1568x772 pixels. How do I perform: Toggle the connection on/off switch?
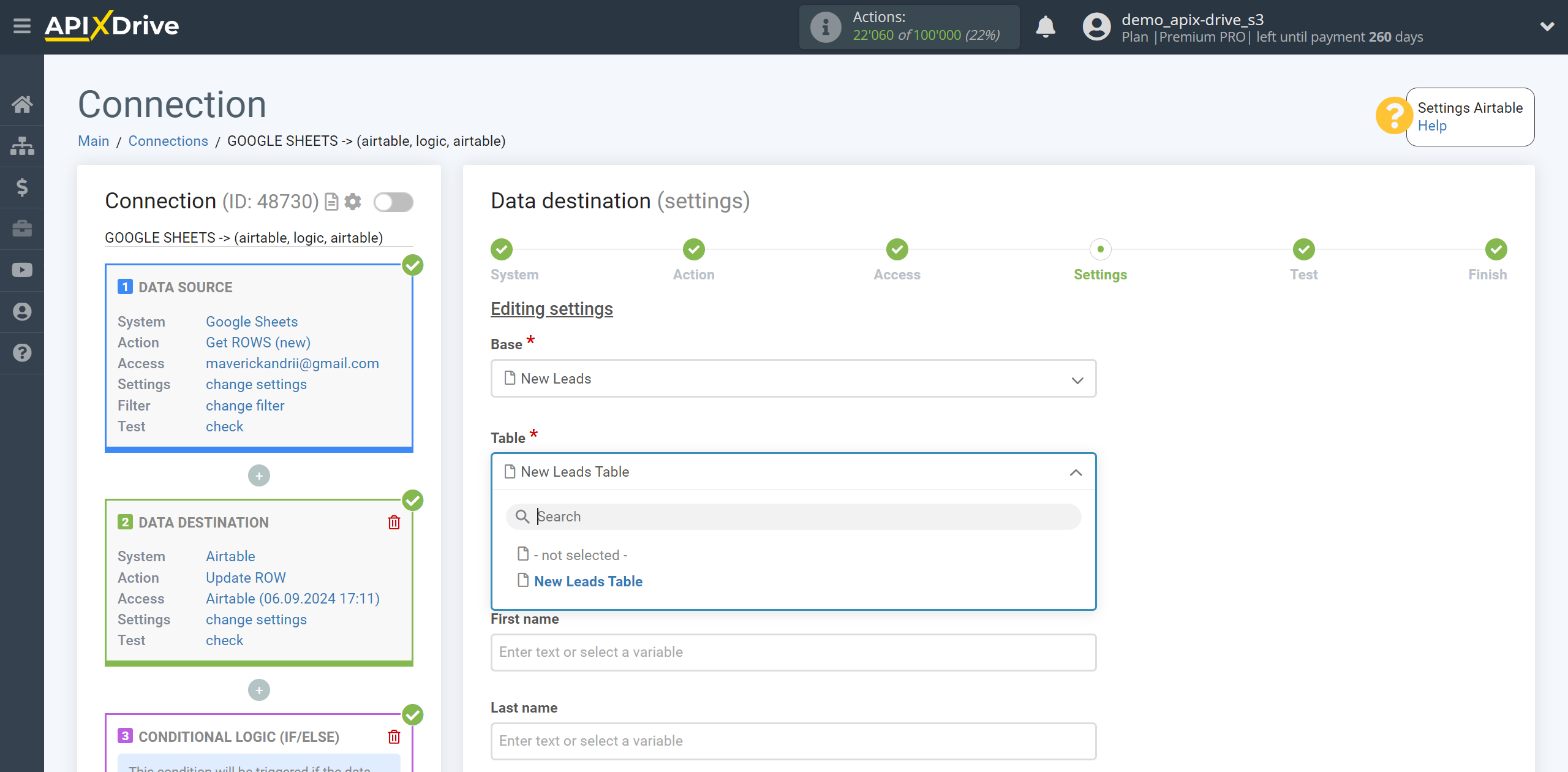(394, 202)
